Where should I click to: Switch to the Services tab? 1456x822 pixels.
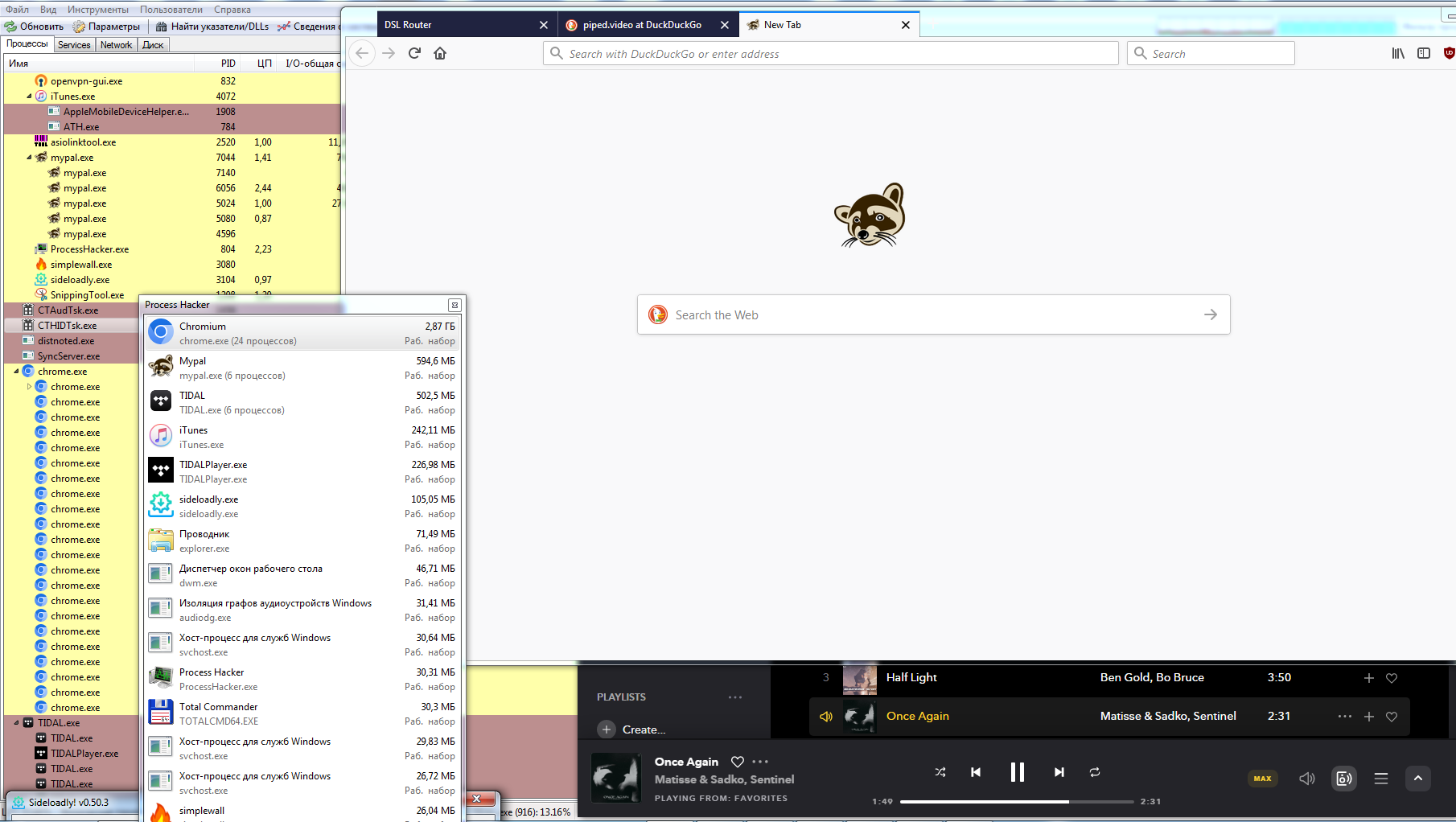[x=74, y=45]
